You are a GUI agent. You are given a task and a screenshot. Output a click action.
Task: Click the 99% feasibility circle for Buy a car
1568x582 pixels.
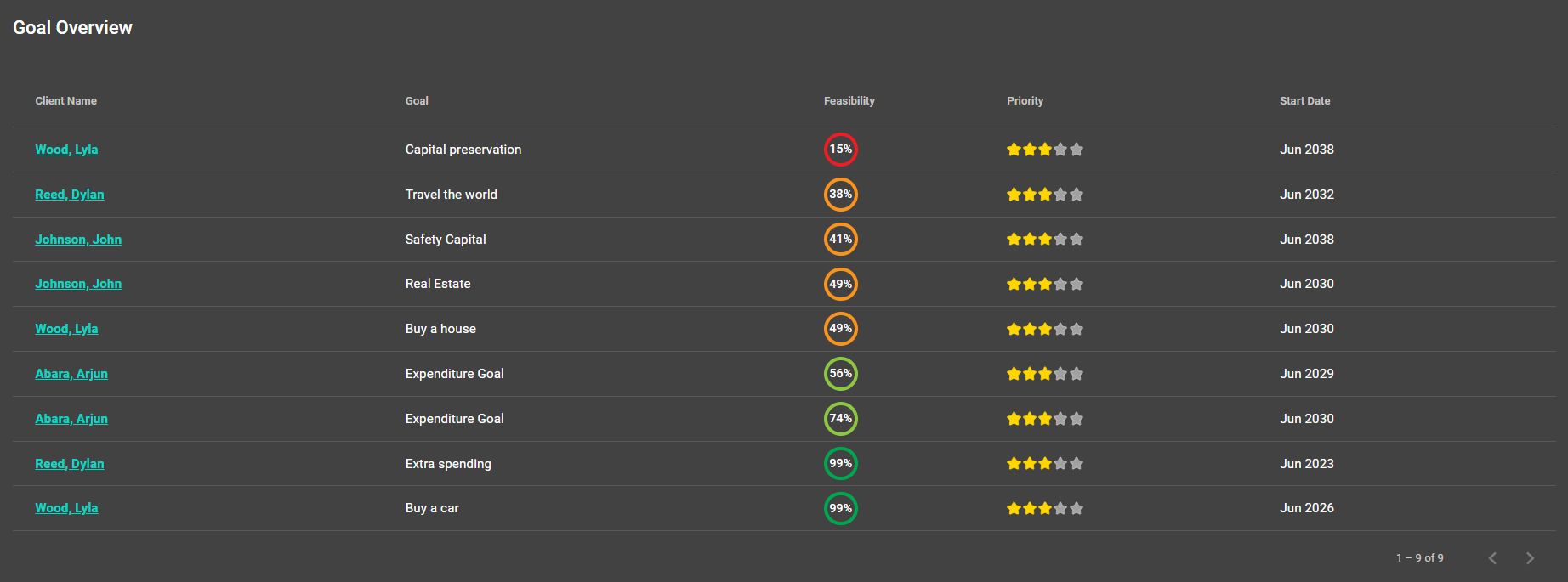(x=840, y=508)
